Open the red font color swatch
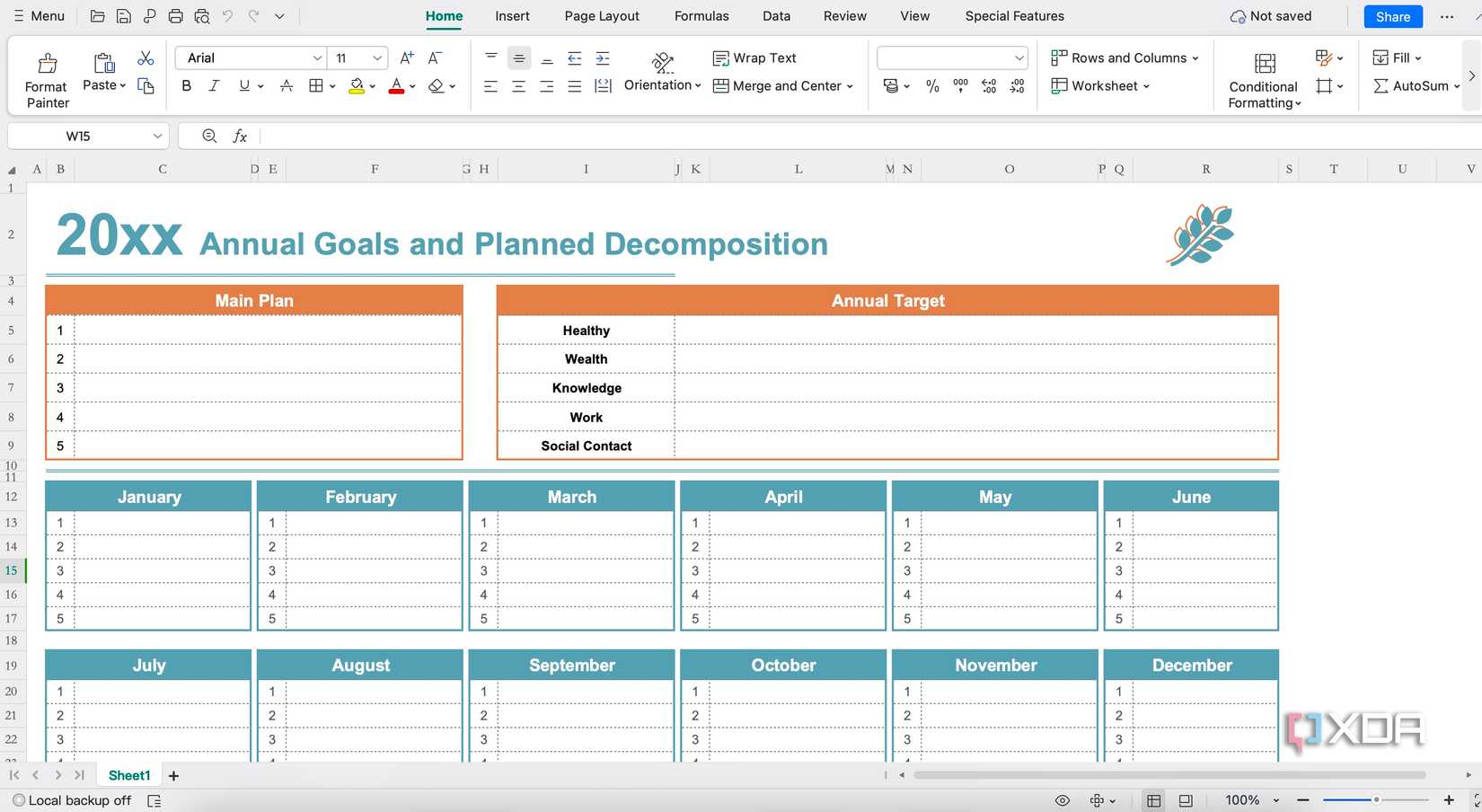The height and width of the screenshot is (812, 1482). tap(396, 86)
